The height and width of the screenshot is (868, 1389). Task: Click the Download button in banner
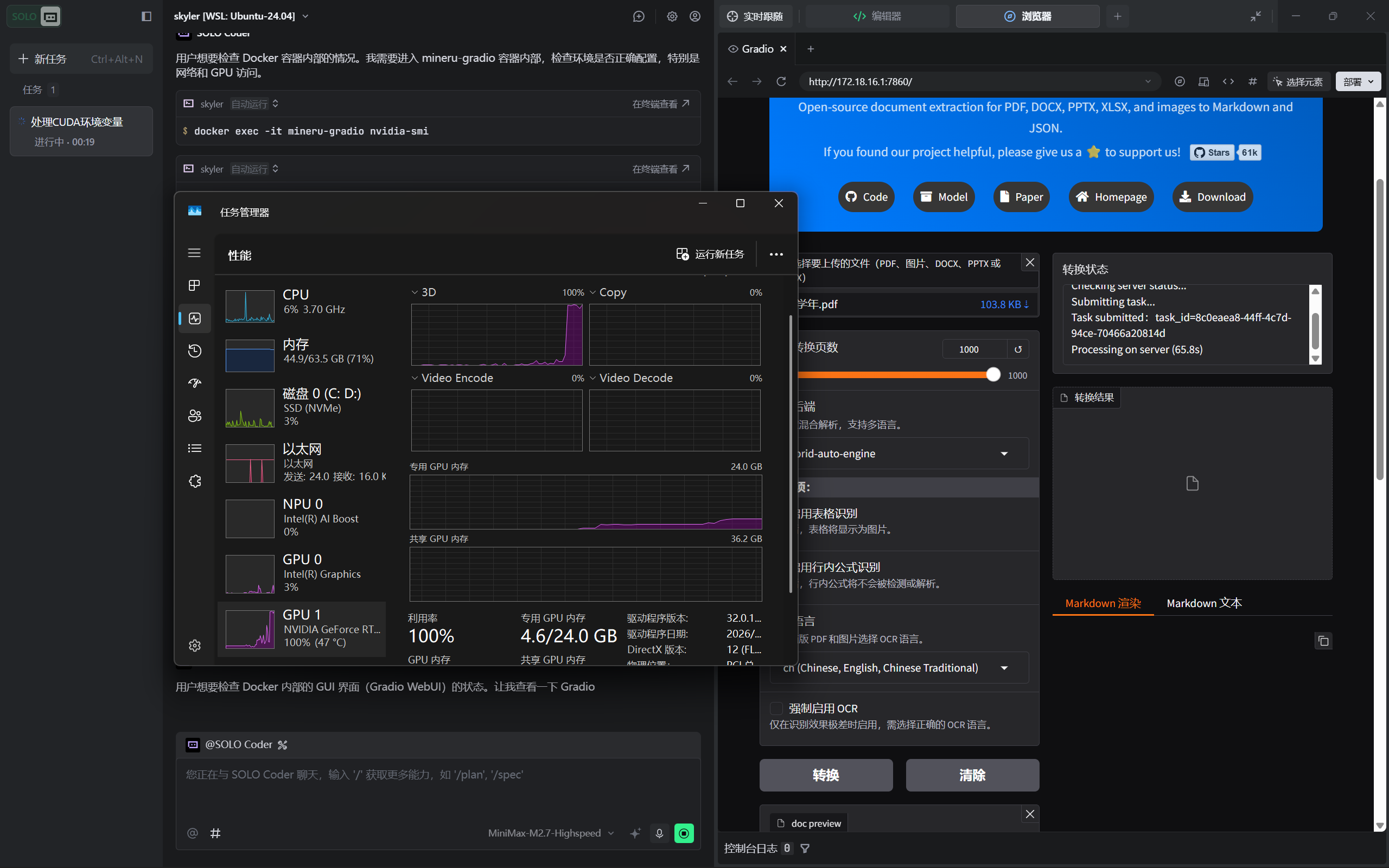pyautogui.click(x=1212, y=197)
